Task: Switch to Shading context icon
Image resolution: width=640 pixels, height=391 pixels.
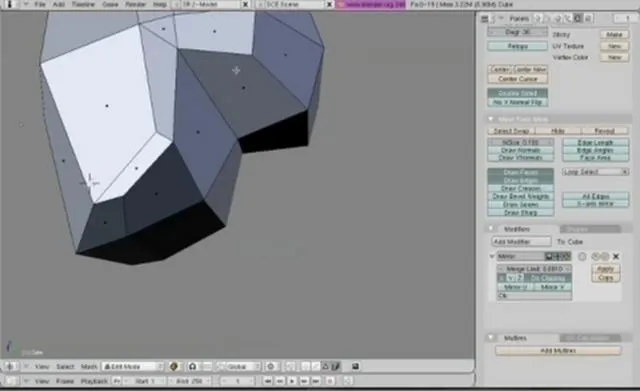Action: pos(558,18)
